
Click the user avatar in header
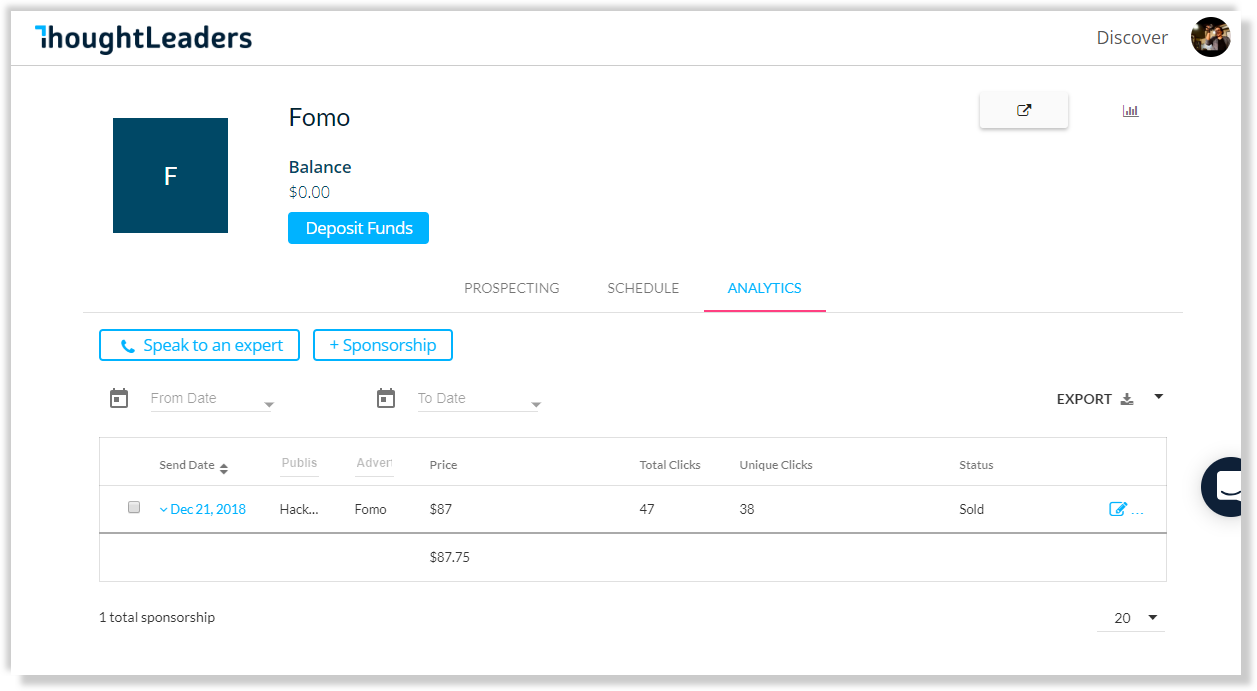[x=1210, y=37]
